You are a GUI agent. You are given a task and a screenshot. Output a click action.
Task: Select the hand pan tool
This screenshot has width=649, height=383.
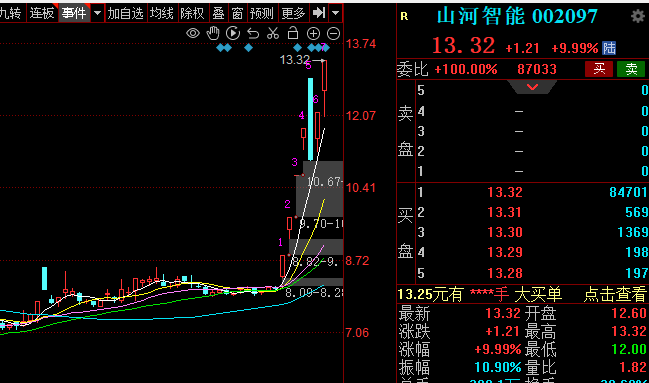(x=213, y=33)
